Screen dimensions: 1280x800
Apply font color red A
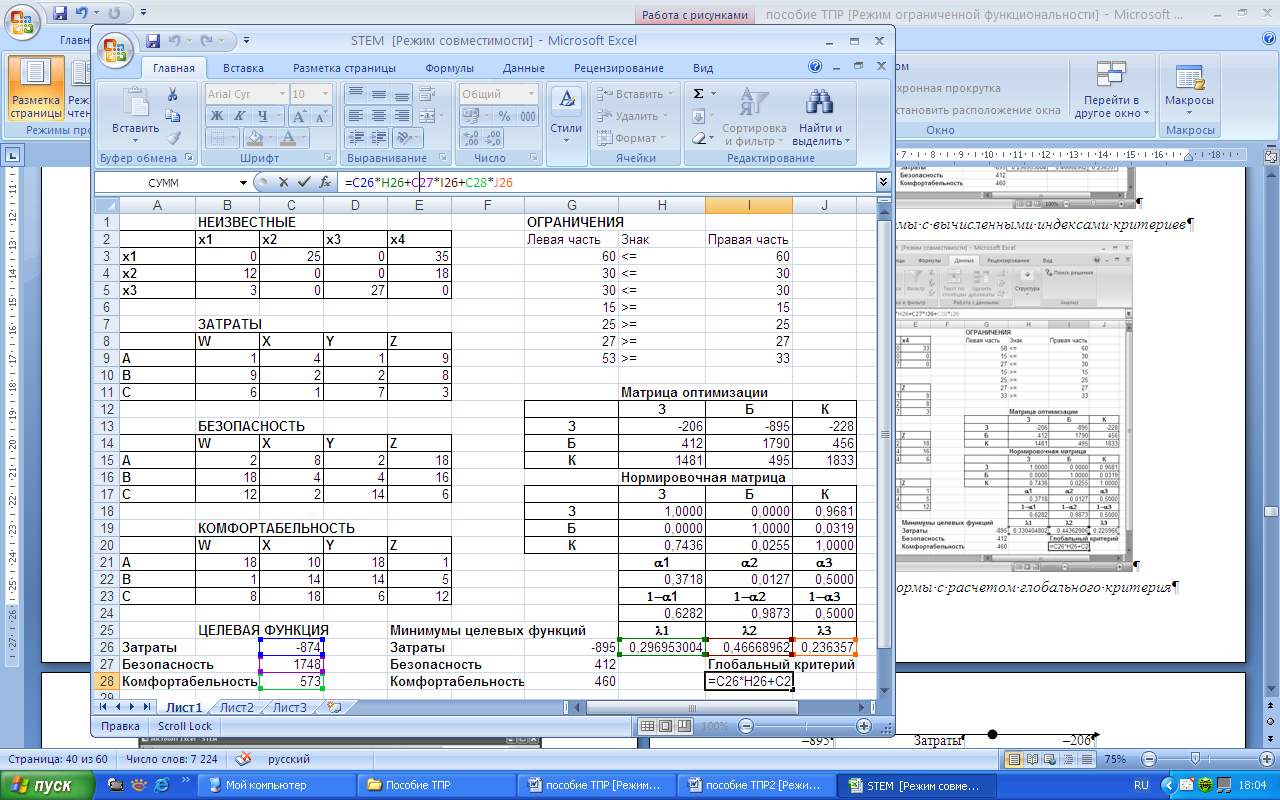point(289,138)
